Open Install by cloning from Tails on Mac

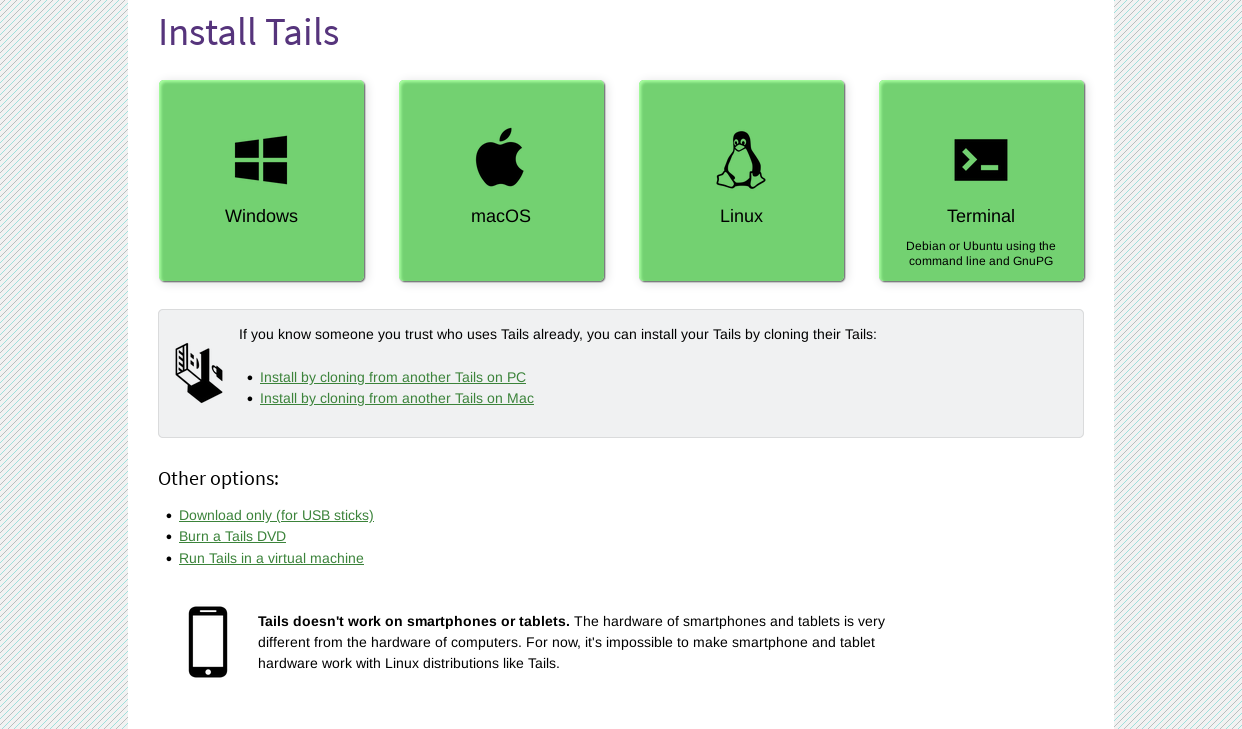pos(397,398)
